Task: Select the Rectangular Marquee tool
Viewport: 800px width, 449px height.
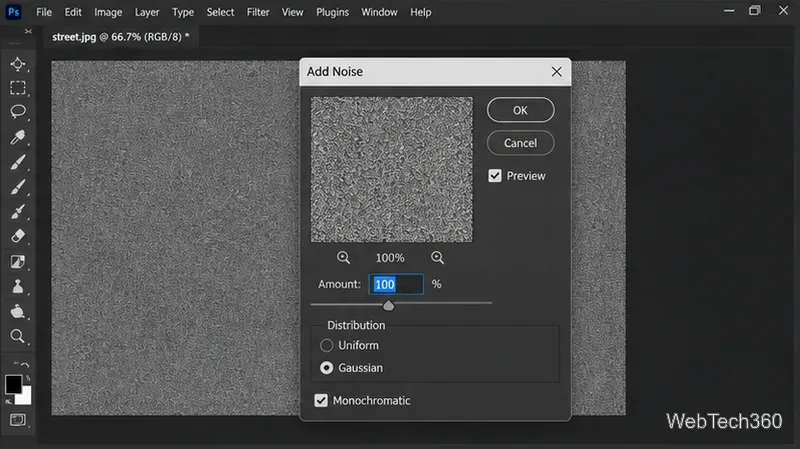Action: [18, 88]
